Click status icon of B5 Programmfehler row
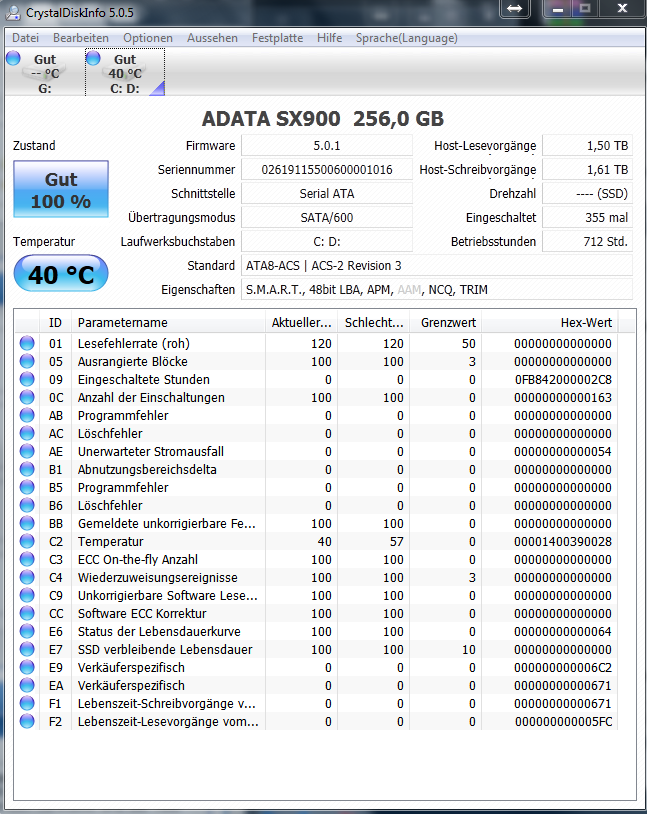647x814 pixels. (27, 487)
